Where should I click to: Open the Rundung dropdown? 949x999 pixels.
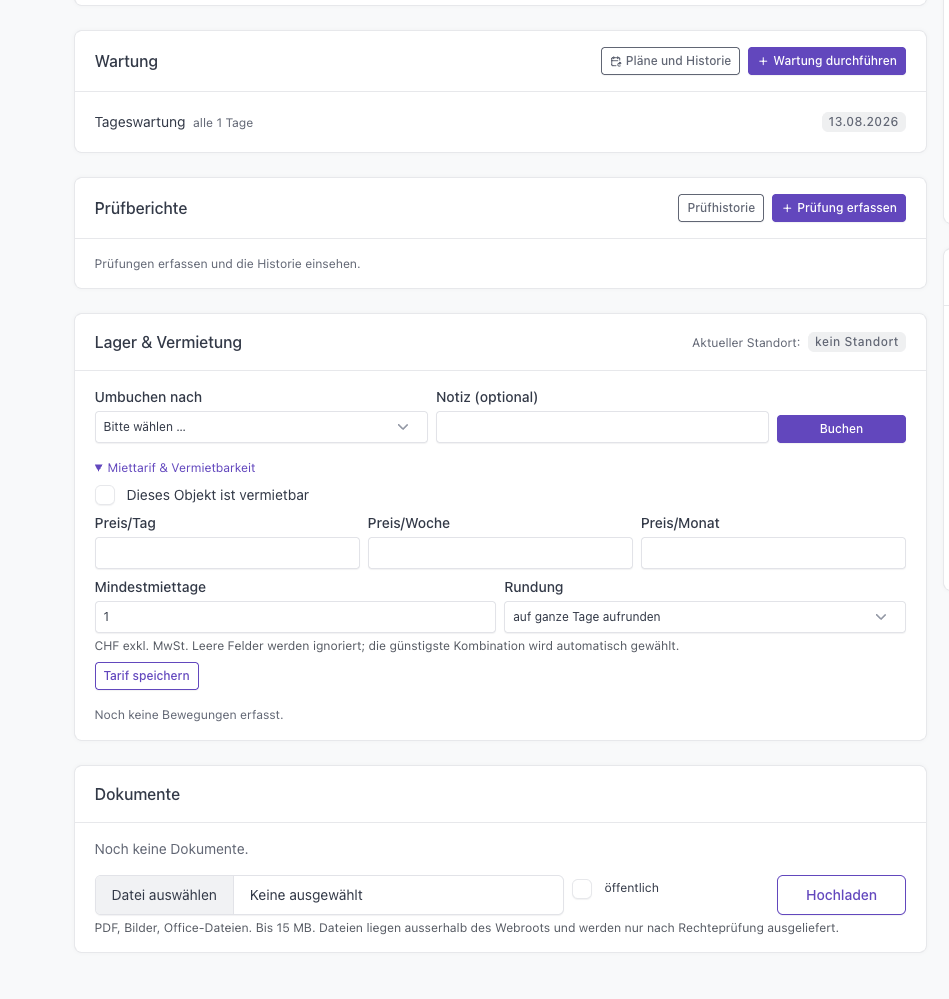click(705, 617)
